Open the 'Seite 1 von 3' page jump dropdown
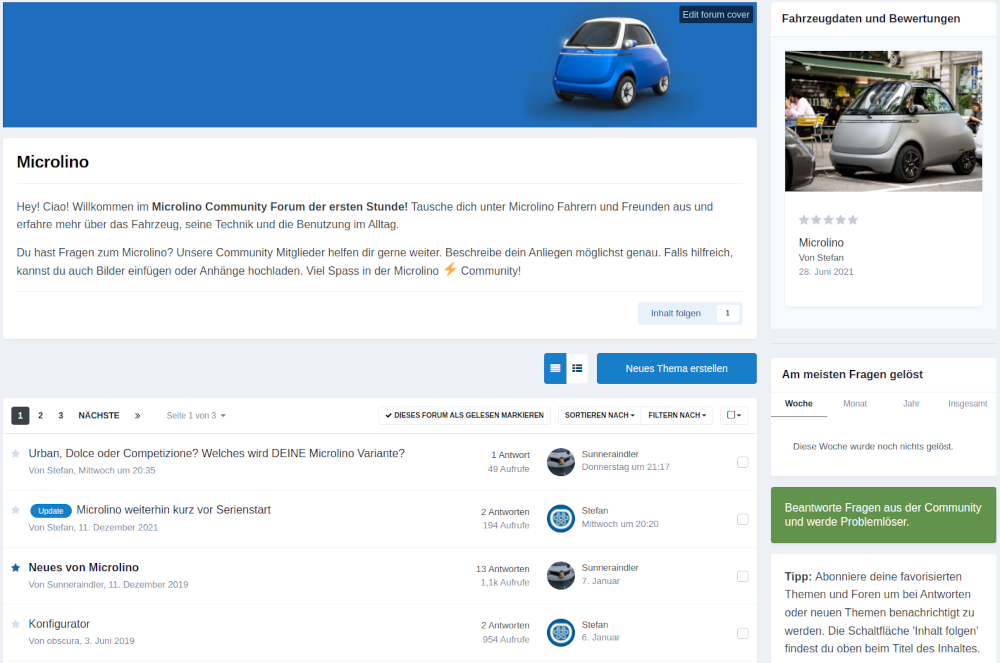The width and height of the screenshot is (1000, 663). (x=196, y=416)
